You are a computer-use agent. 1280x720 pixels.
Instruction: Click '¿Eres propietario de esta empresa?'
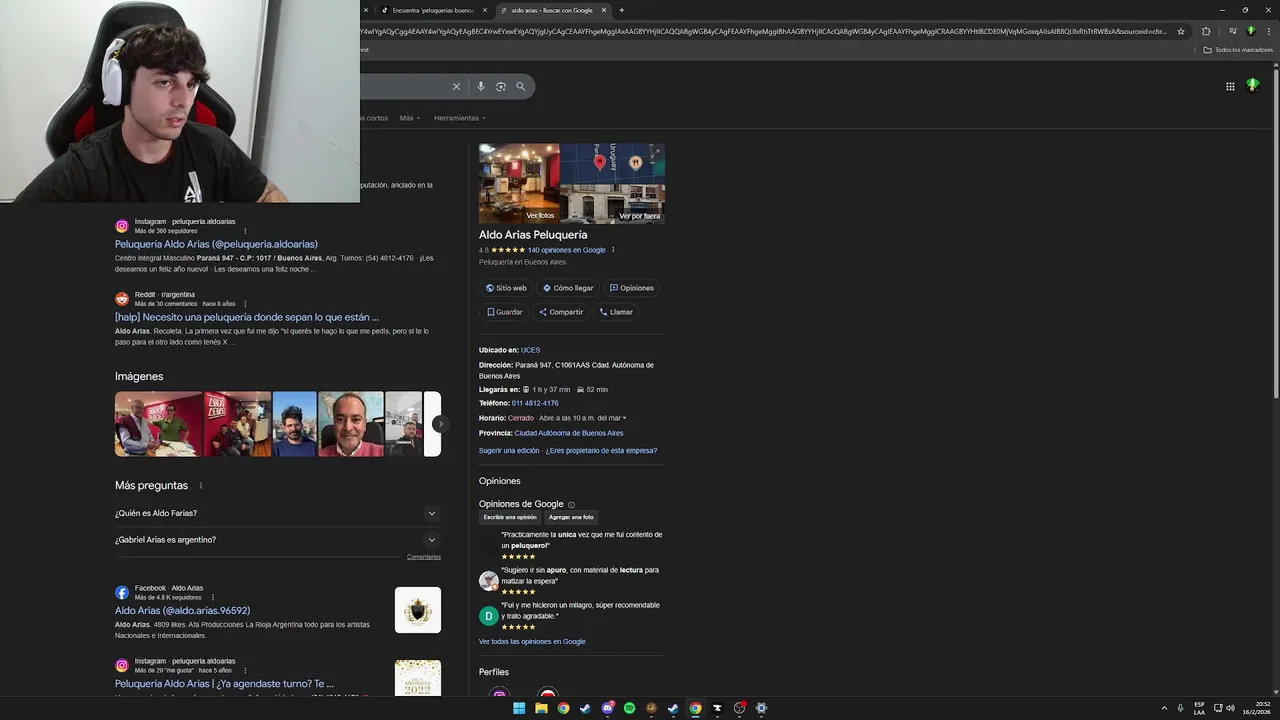click(601, 451)
